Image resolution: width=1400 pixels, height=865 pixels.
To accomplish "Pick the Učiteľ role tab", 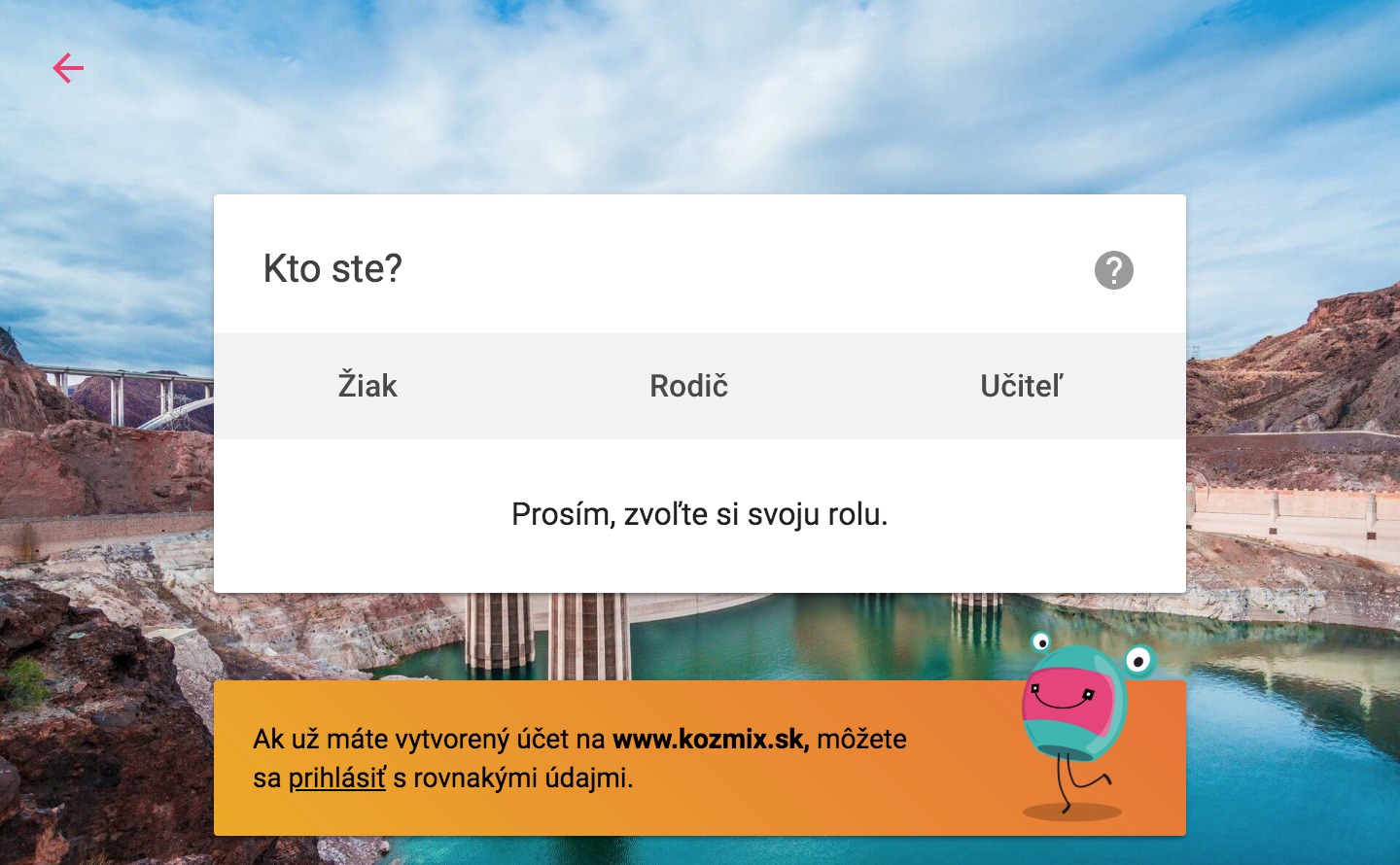I will click(x=1022, y=386).
